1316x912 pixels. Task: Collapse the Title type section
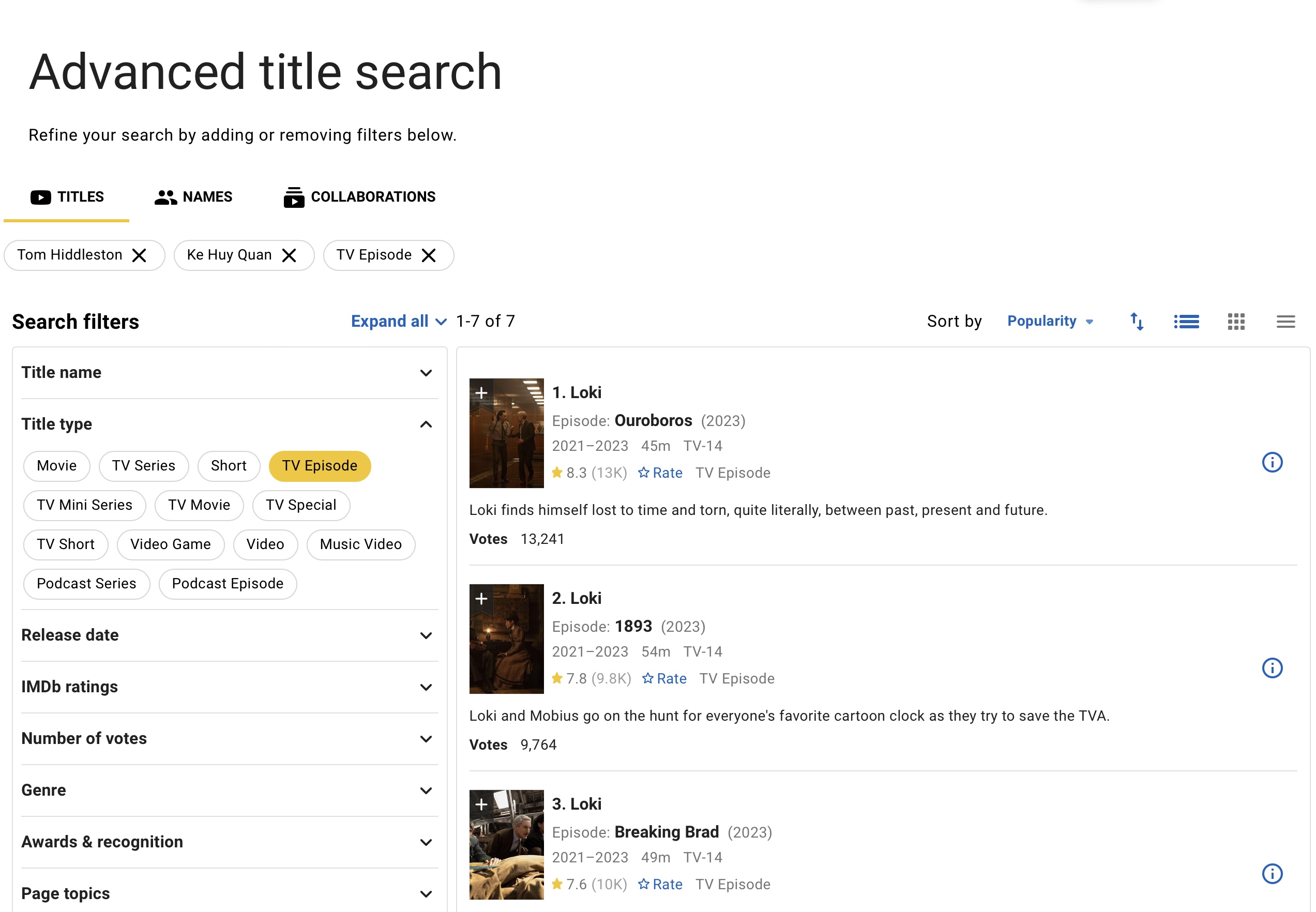[426, 424]
